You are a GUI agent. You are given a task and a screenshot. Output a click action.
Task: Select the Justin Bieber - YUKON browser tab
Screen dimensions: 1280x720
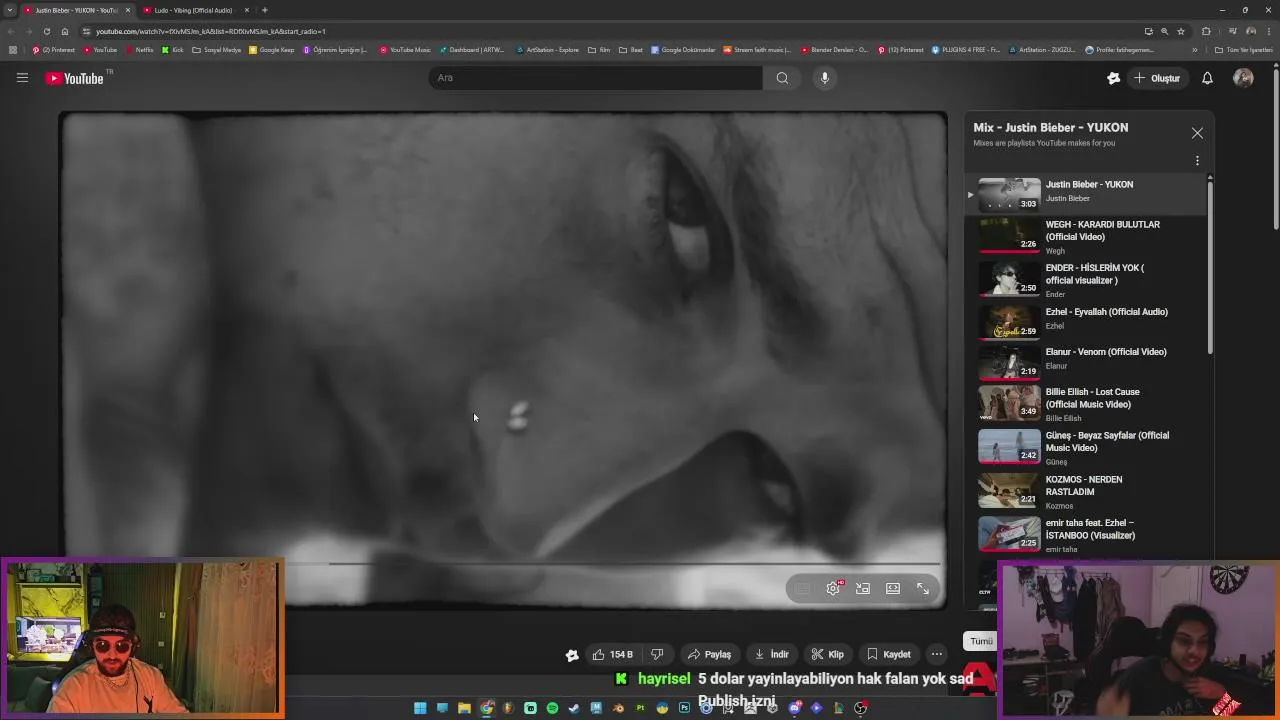pyautogui.click(x=76, y=10)
